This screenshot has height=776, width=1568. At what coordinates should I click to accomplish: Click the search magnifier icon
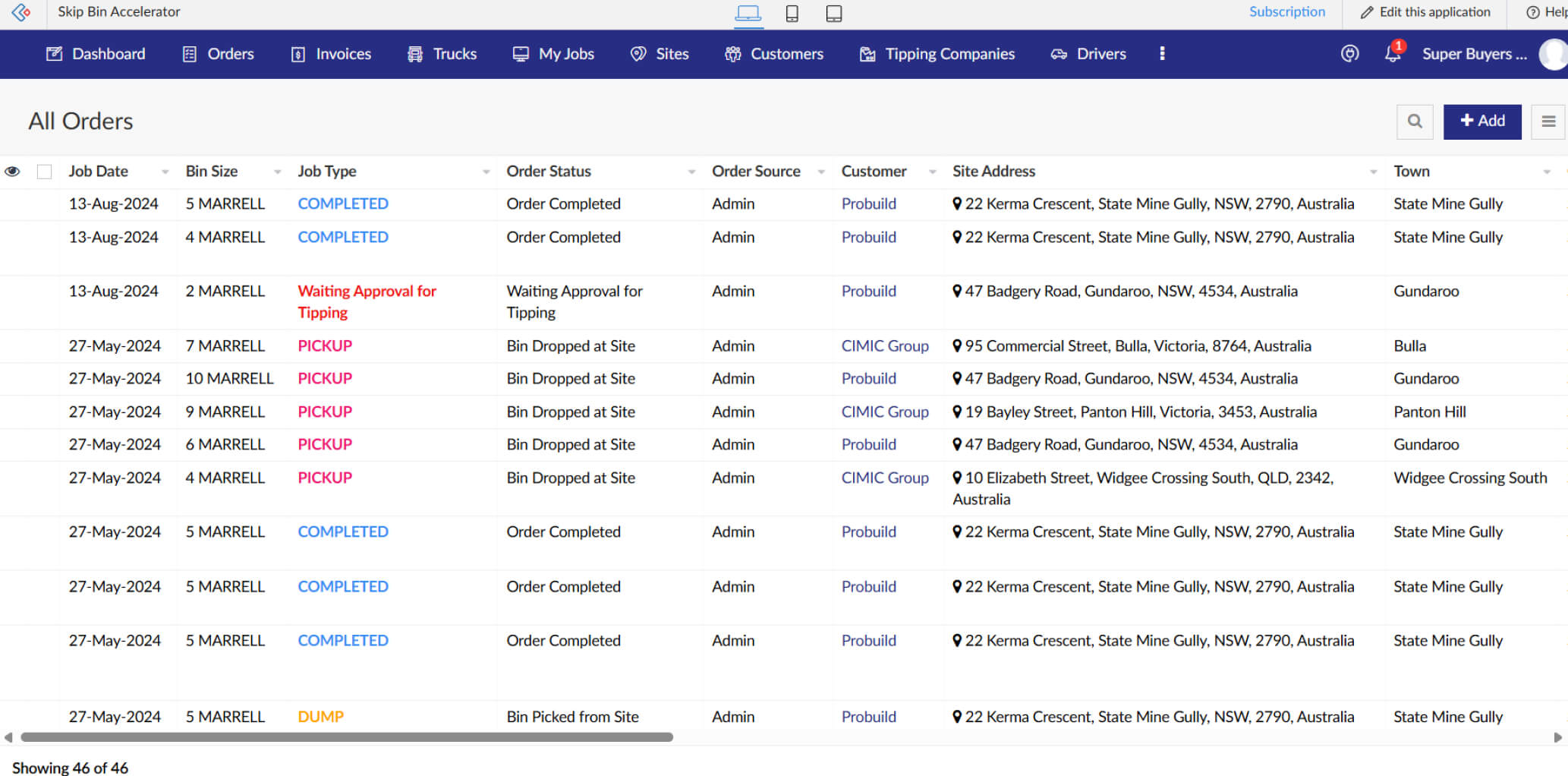point(1415,121)
